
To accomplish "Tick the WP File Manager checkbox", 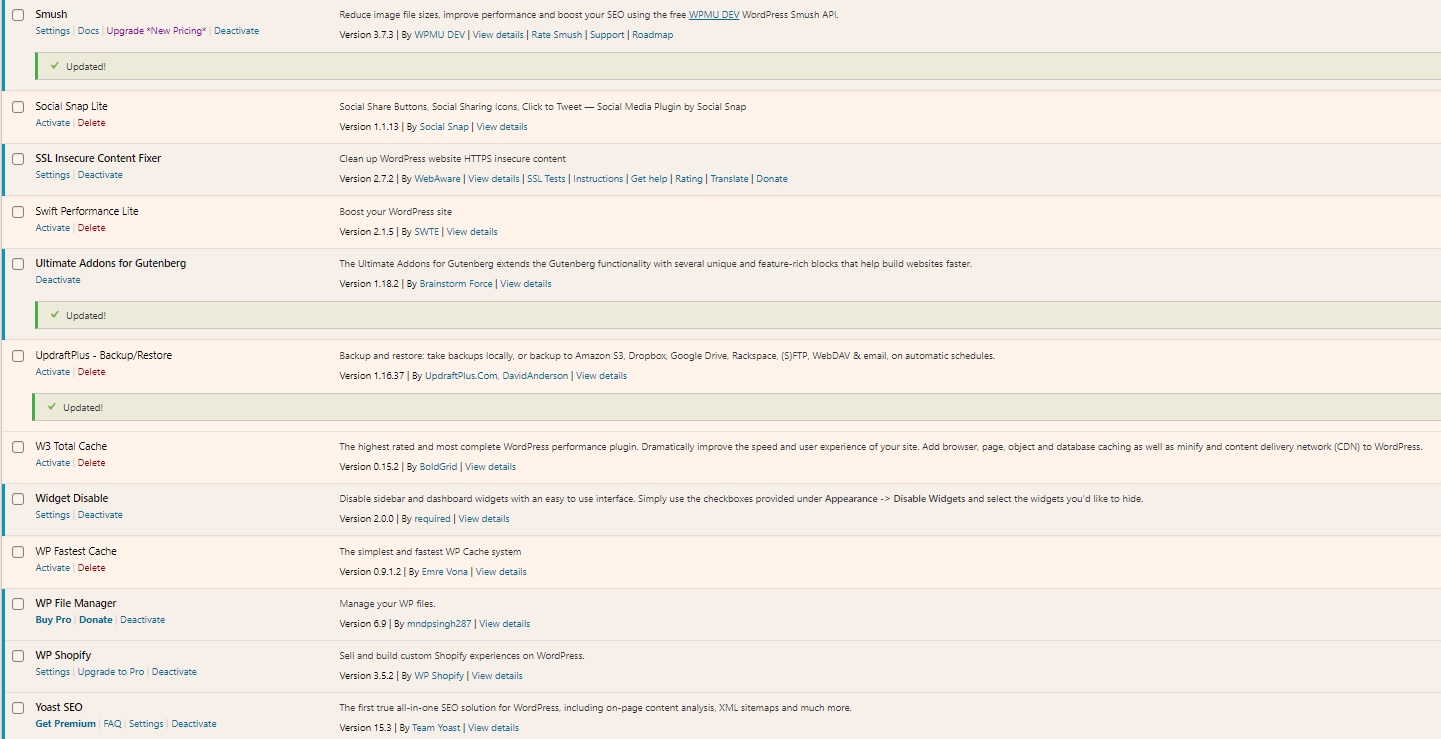I will [x=18, y=604].
